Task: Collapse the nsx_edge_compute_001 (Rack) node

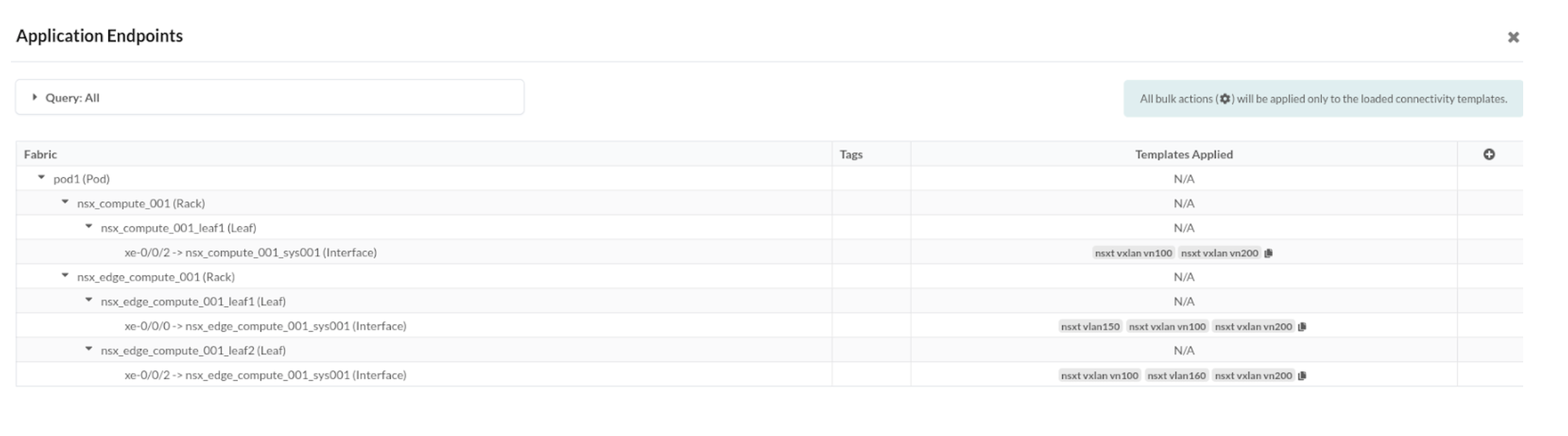Action: 65,276
